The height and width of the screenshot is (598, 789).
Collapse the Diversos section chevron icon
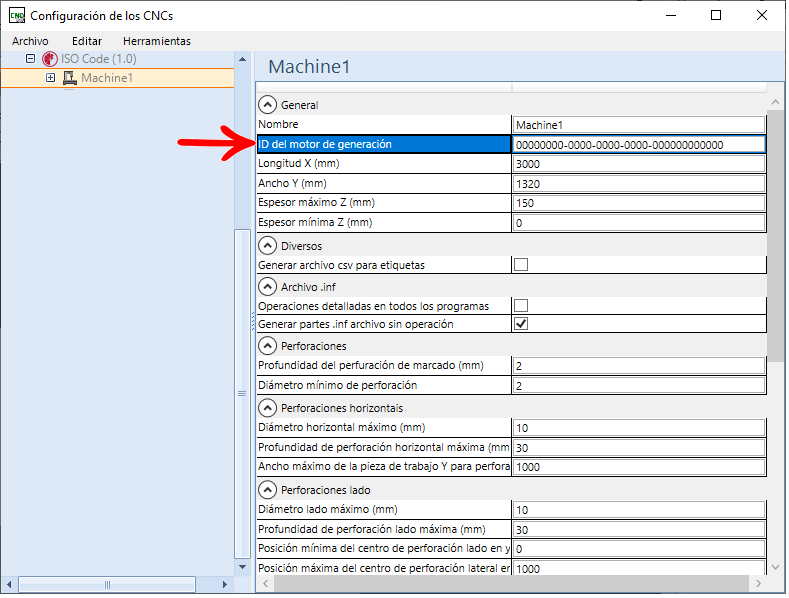[x=267, y=246]
